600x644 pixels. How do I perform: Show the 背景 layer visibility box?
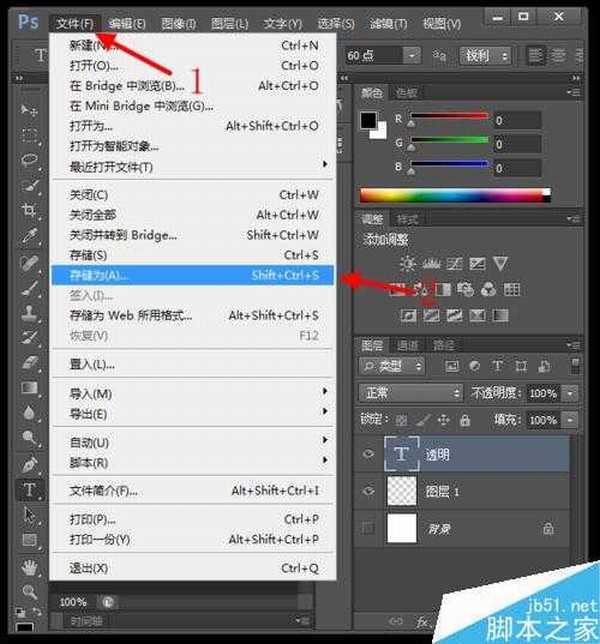click(368, 528)
